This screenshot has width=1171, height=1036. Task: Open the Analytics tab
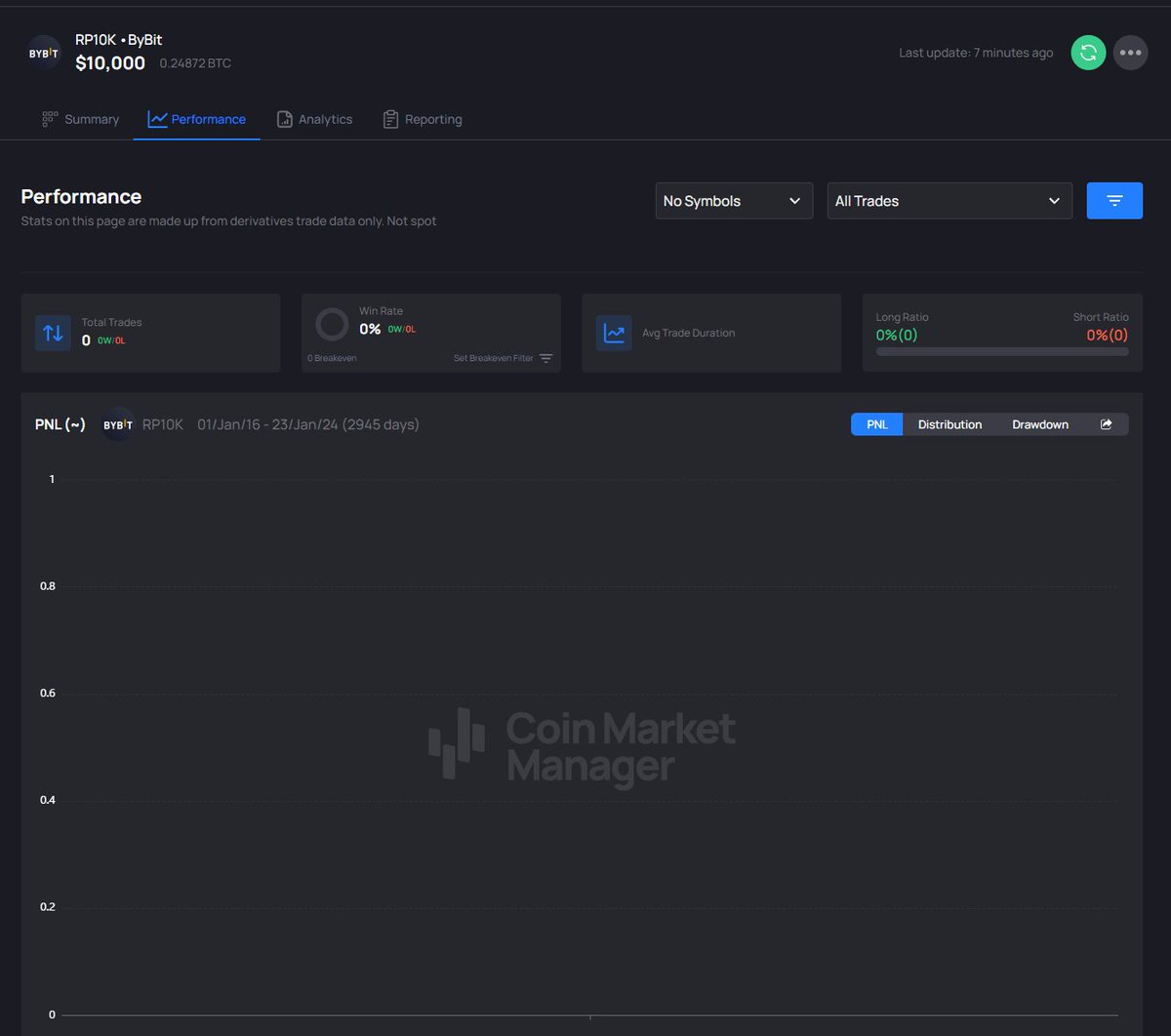pos(314,119)
